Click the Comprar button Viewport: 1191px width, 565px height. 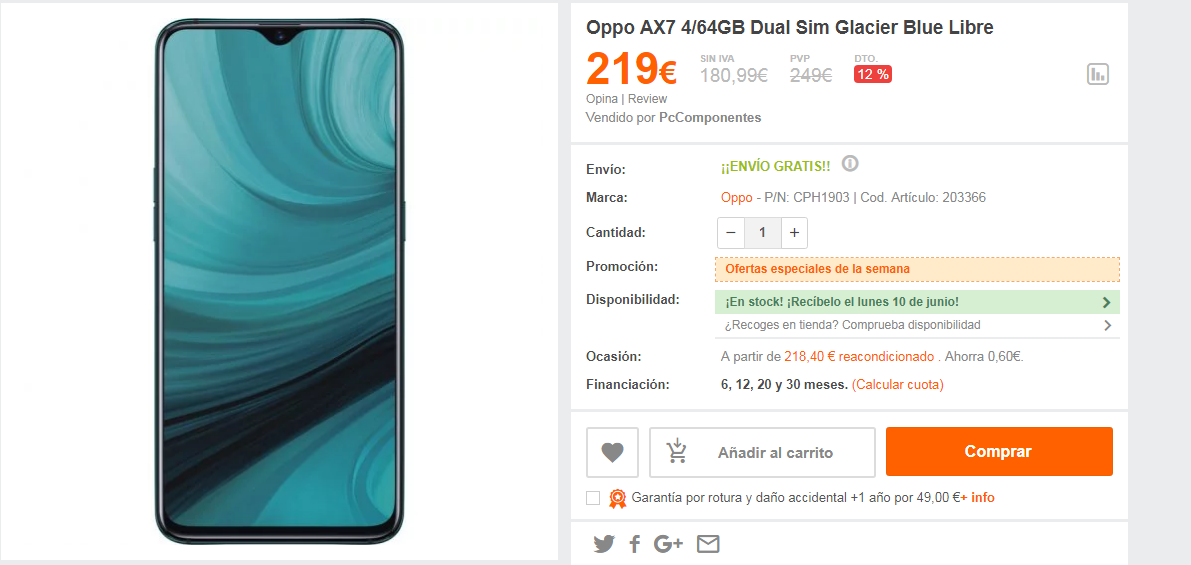pos(999,452)
